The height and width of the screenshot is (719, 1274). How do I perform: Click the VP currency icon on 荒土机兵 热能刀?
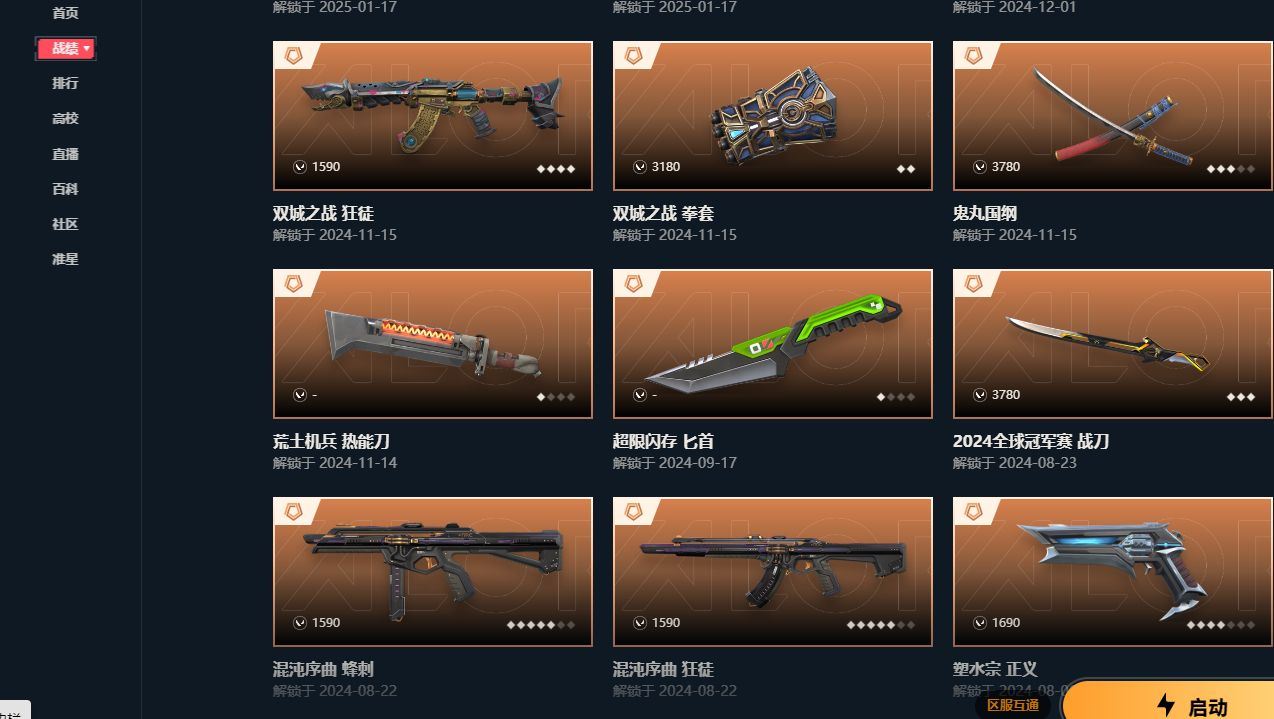pyautogui.click(x=300, y=395)
